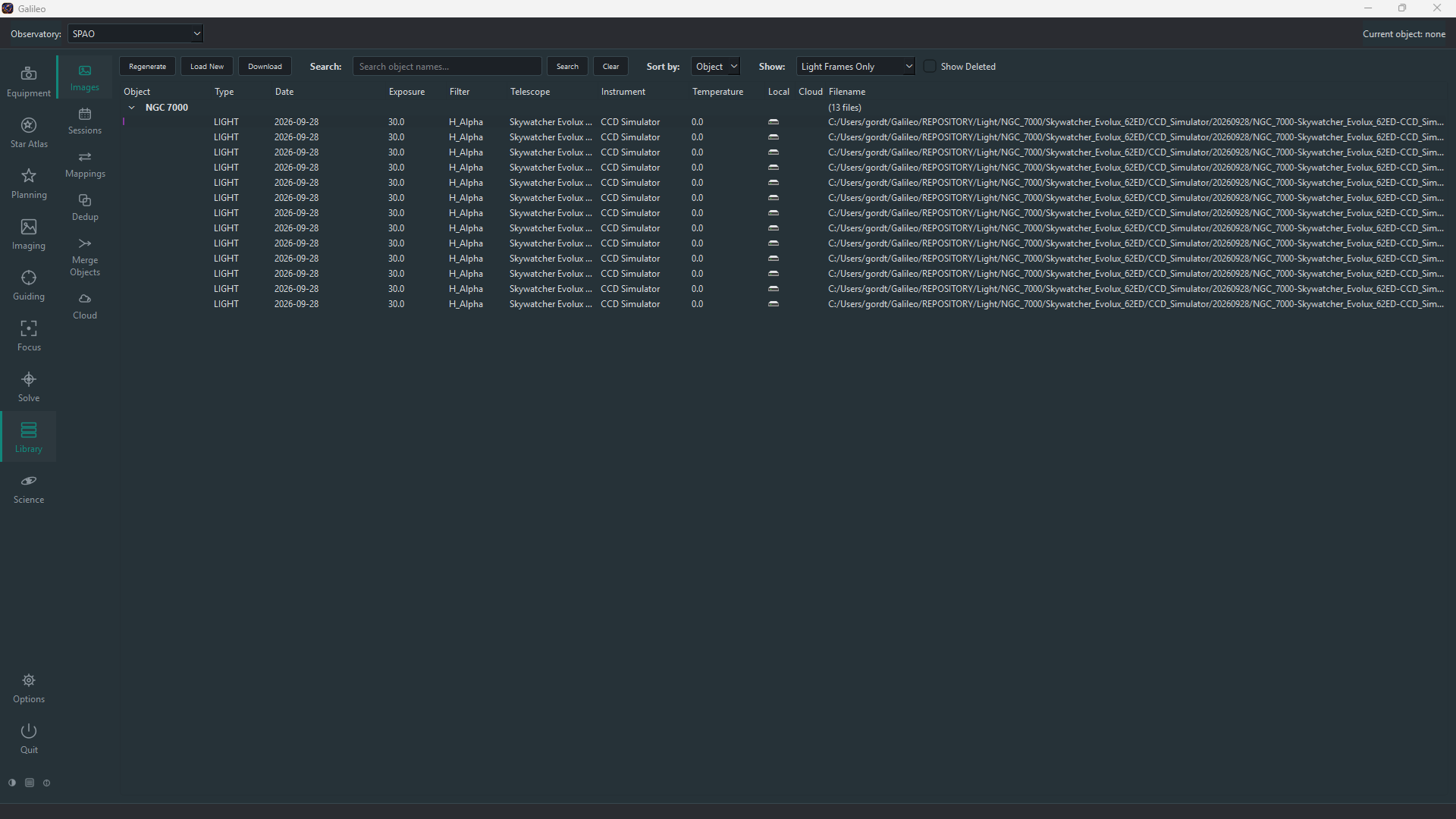Viewport: 1456px width, 819px height.
Task: Open the Guiding section
Action: (x=29, y=285)
